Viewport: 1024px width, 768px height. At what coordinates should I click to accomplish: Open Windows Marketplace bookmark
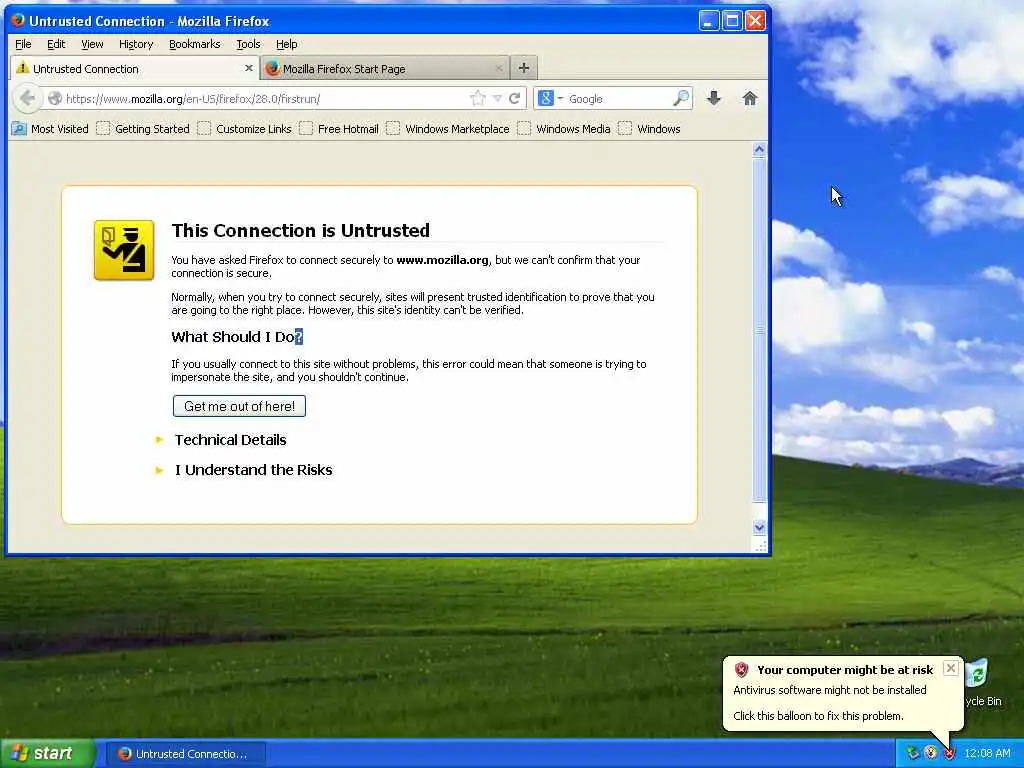pos(448,129)
